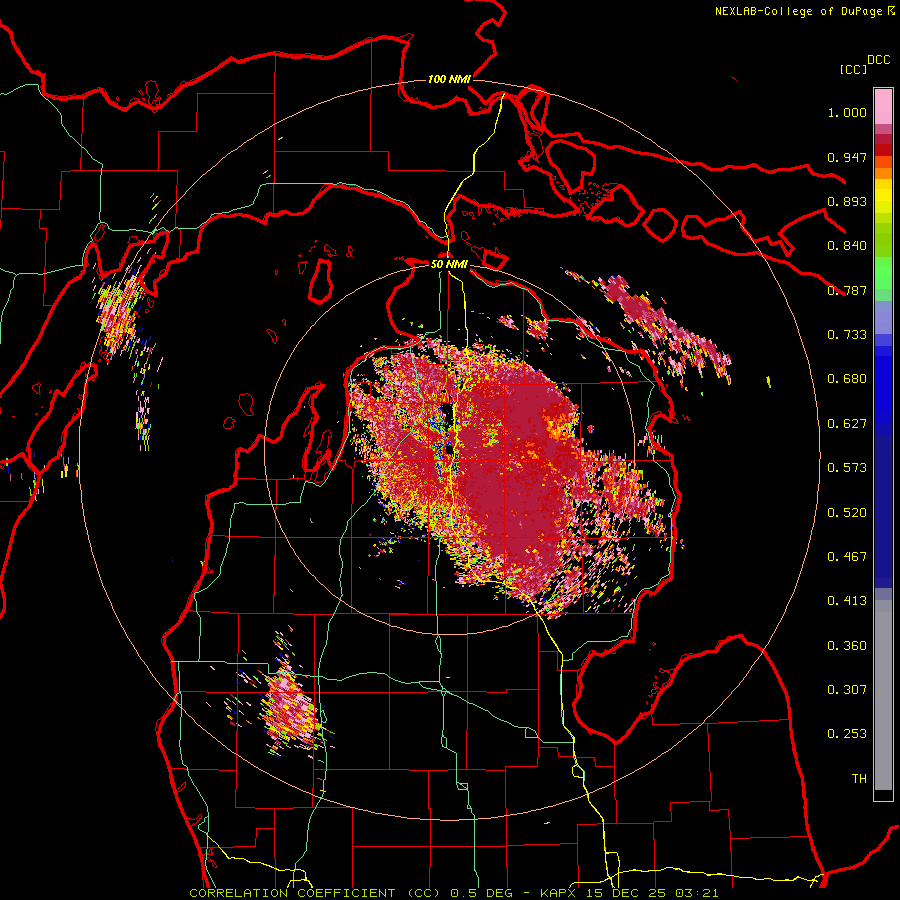
Task: Click the TH threshold label
Action: click(x=859, y=779)
